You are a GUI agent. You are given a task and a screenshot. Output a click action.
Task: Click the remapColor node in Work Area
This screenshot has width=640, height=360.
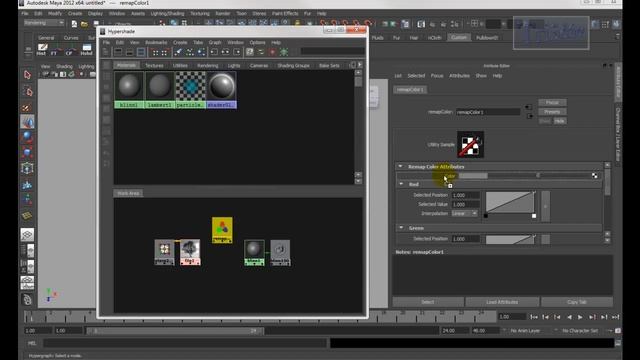tap(222, 230)
